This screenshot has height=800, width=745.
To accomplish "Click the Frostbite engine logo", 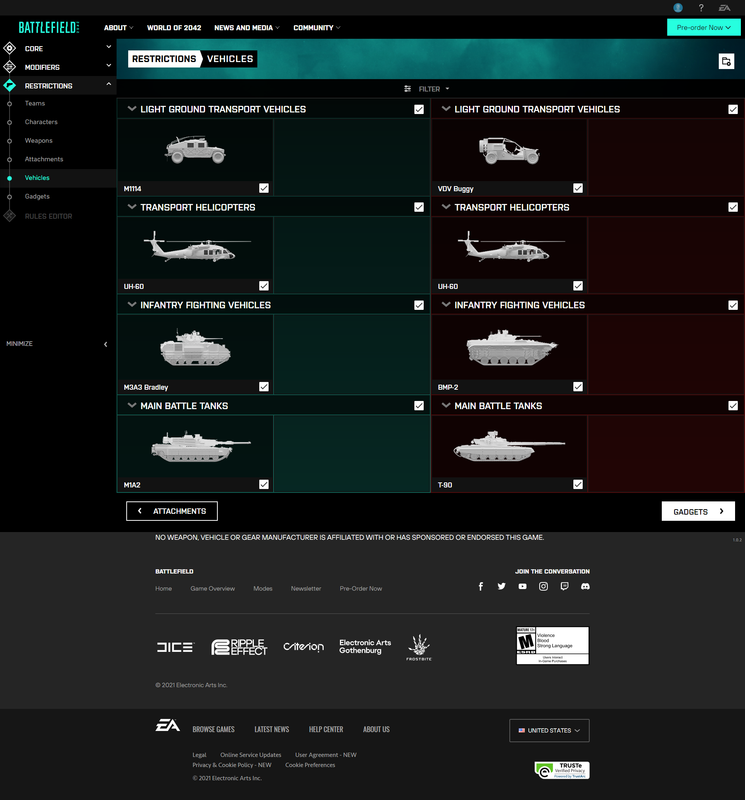I will [x=419, y=647].
